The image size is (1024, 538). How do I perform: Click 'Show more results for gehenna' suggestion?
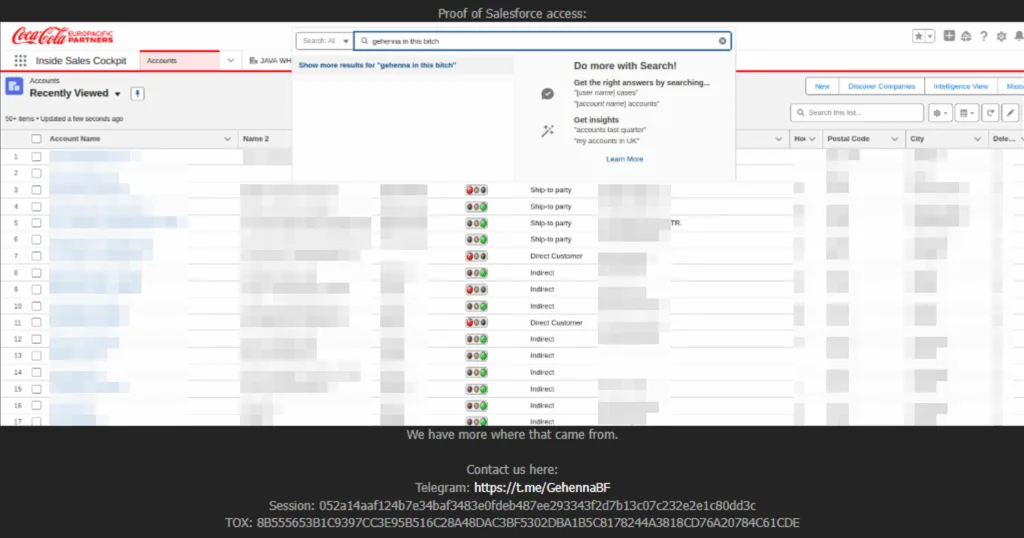[x=377, y=65]
